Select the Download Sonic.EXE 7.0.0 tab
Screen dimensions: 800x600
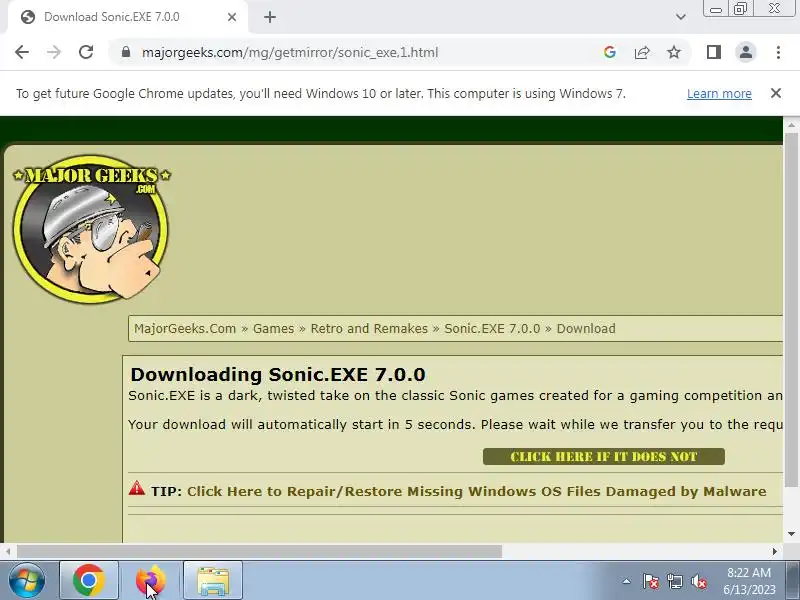[128, 17]
